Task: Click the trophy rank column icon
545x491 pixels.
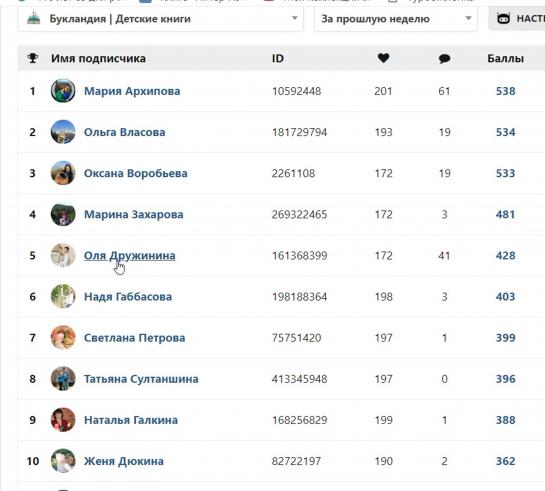Action: [33, 58]
